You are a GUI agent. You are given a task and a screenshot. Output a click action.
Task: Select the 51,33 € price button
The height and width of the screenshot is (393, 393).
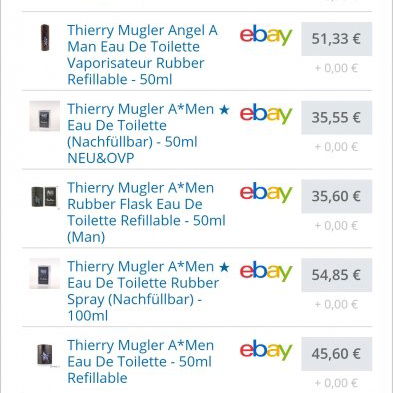(336, 39)
